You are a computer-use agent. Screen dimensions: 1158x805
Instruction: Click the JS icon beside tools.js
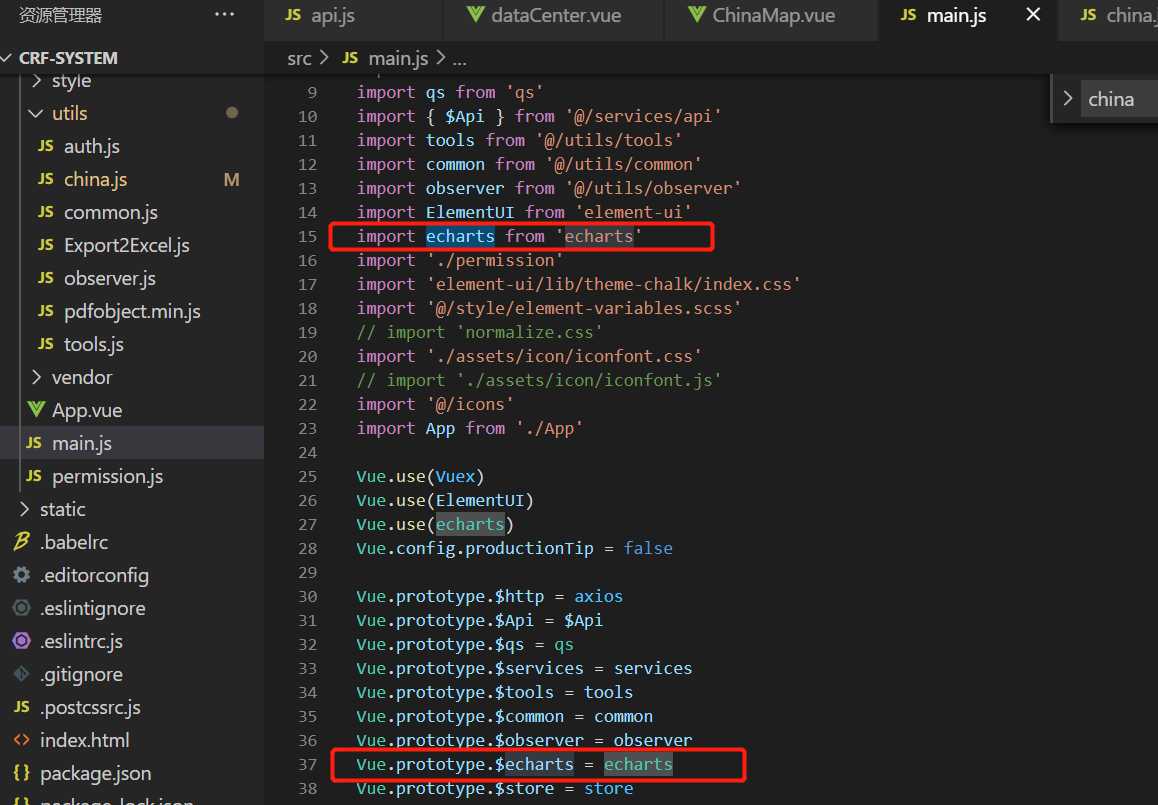click(46, 344)
